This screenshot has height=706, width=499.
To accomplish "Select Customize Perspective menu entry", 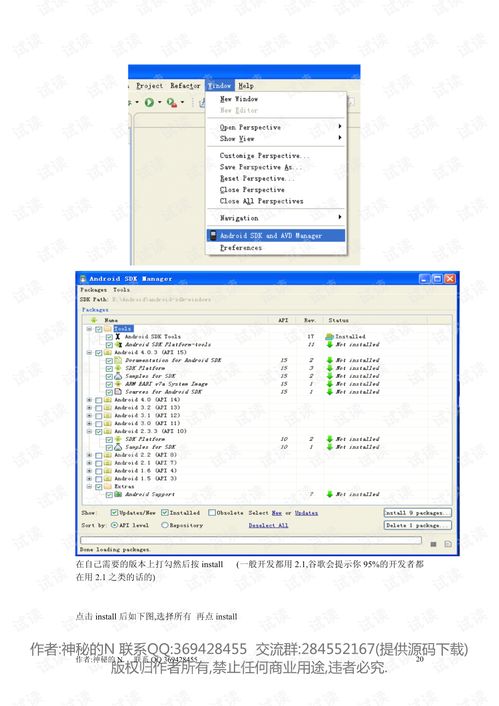I will point(264,156).
